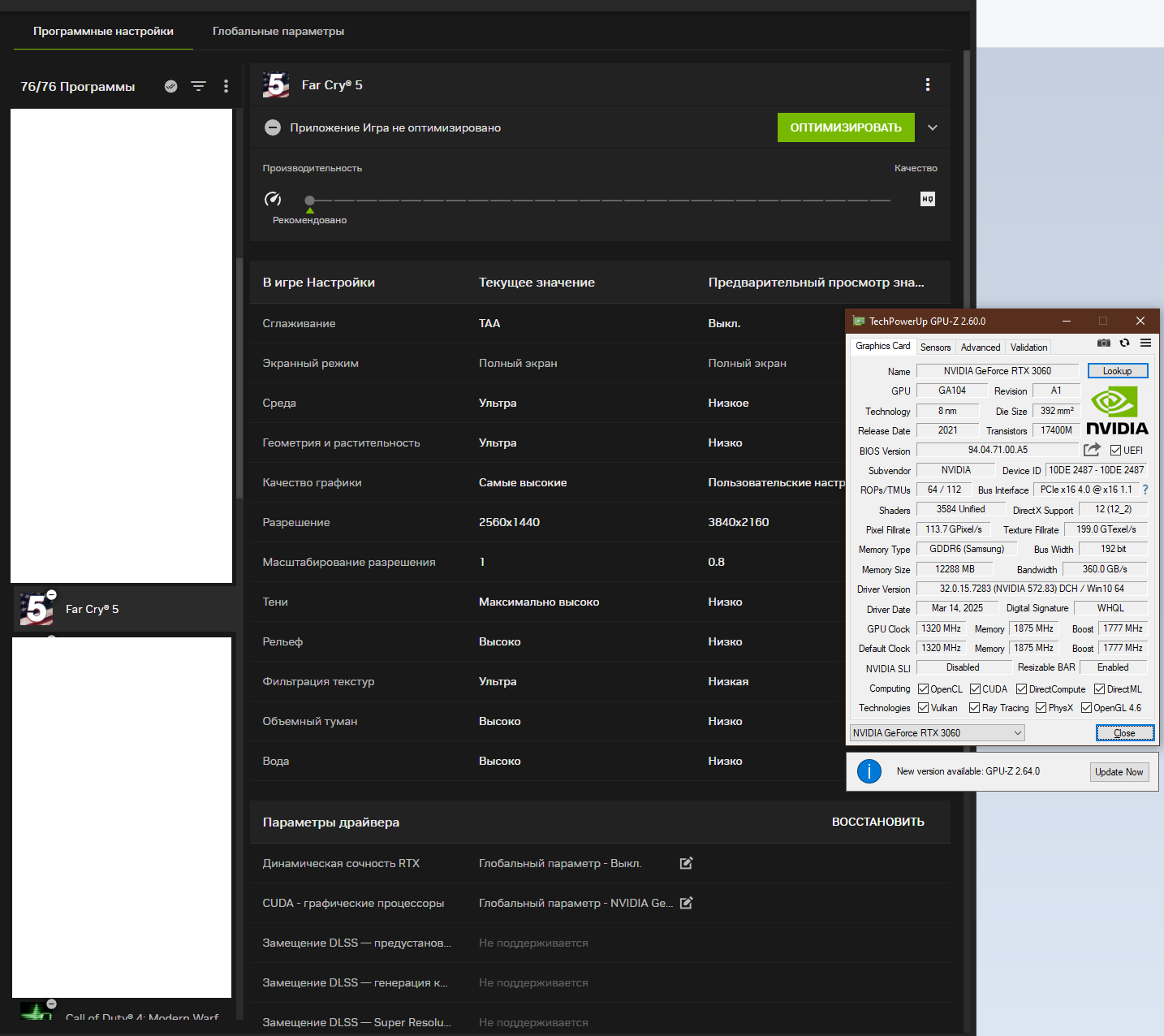Open the three-dot menu beside 76/76 Программы
The height and width of the screenshot is (1036, 1164).
tap(226, 86)
